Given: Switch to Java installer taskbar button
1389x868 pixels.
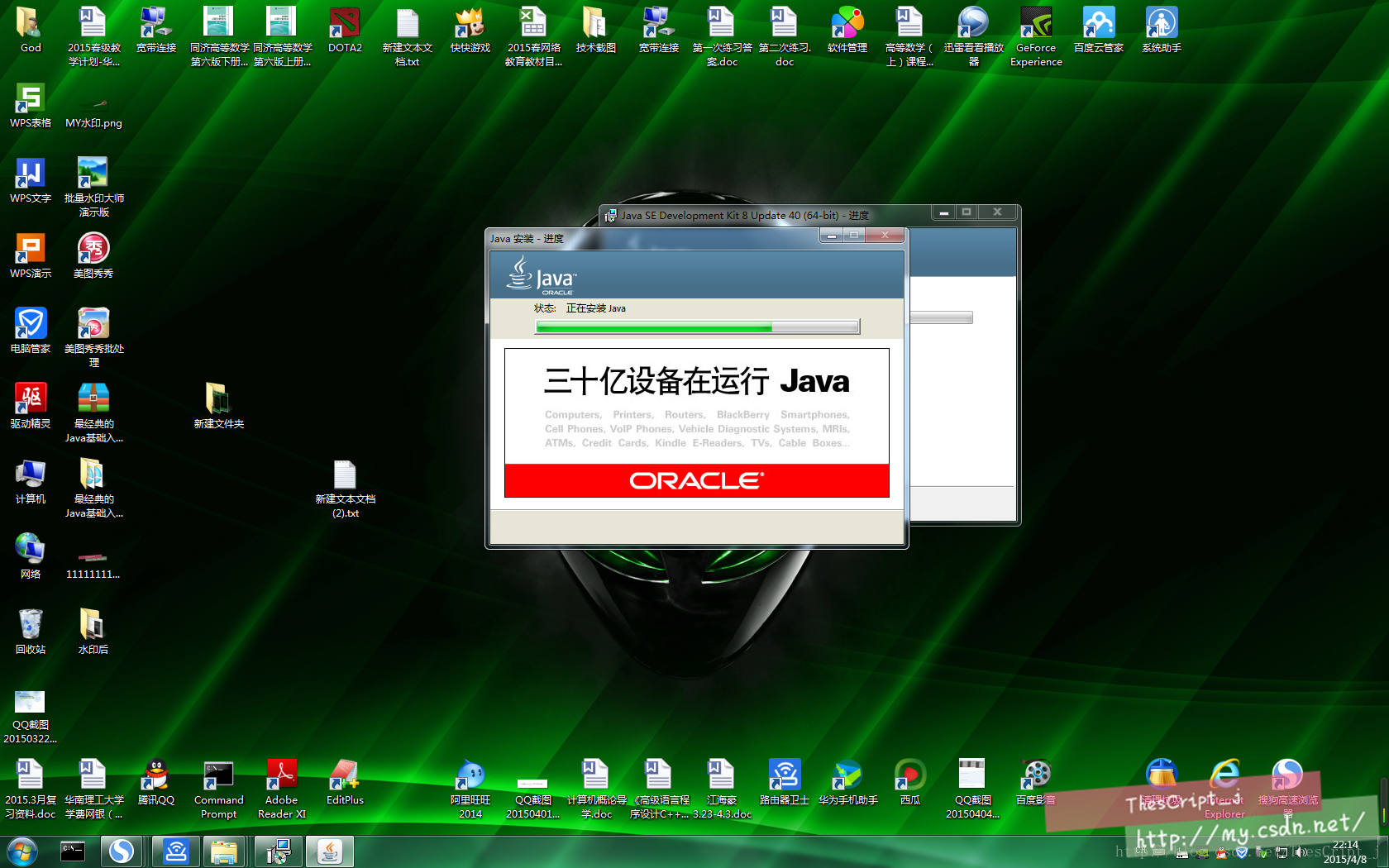Looking at the screenshot, I should 330,851.
